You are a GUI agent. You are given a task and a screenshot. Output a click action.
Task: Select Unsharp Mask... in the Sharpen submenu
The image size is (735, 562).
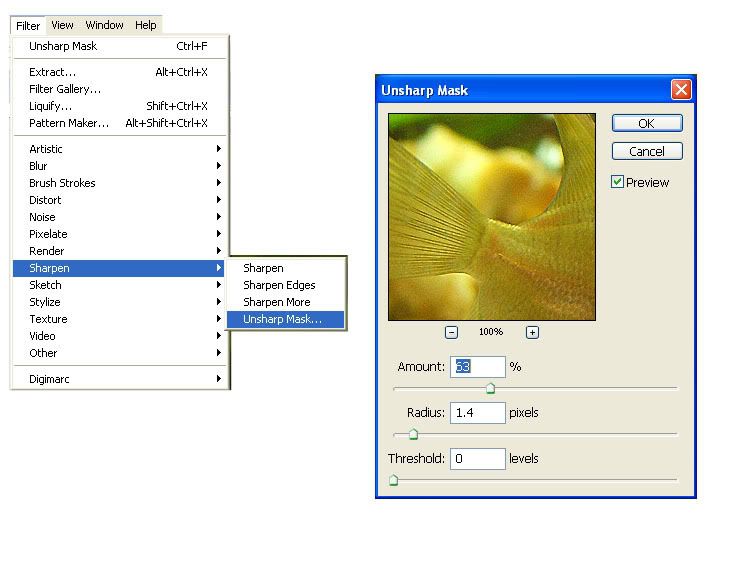tap(283, 319)
